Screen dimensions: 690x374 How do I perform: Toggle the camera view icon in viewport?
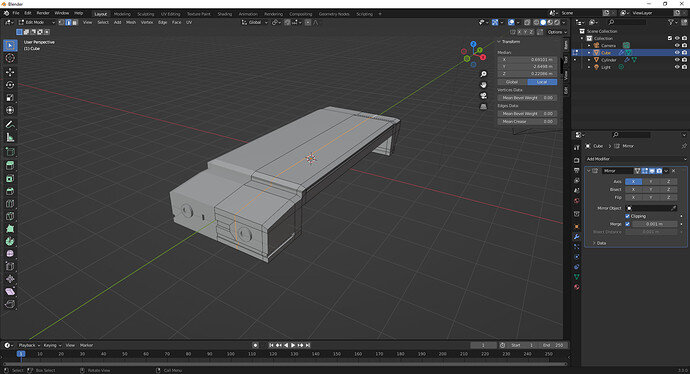(483, 95)
